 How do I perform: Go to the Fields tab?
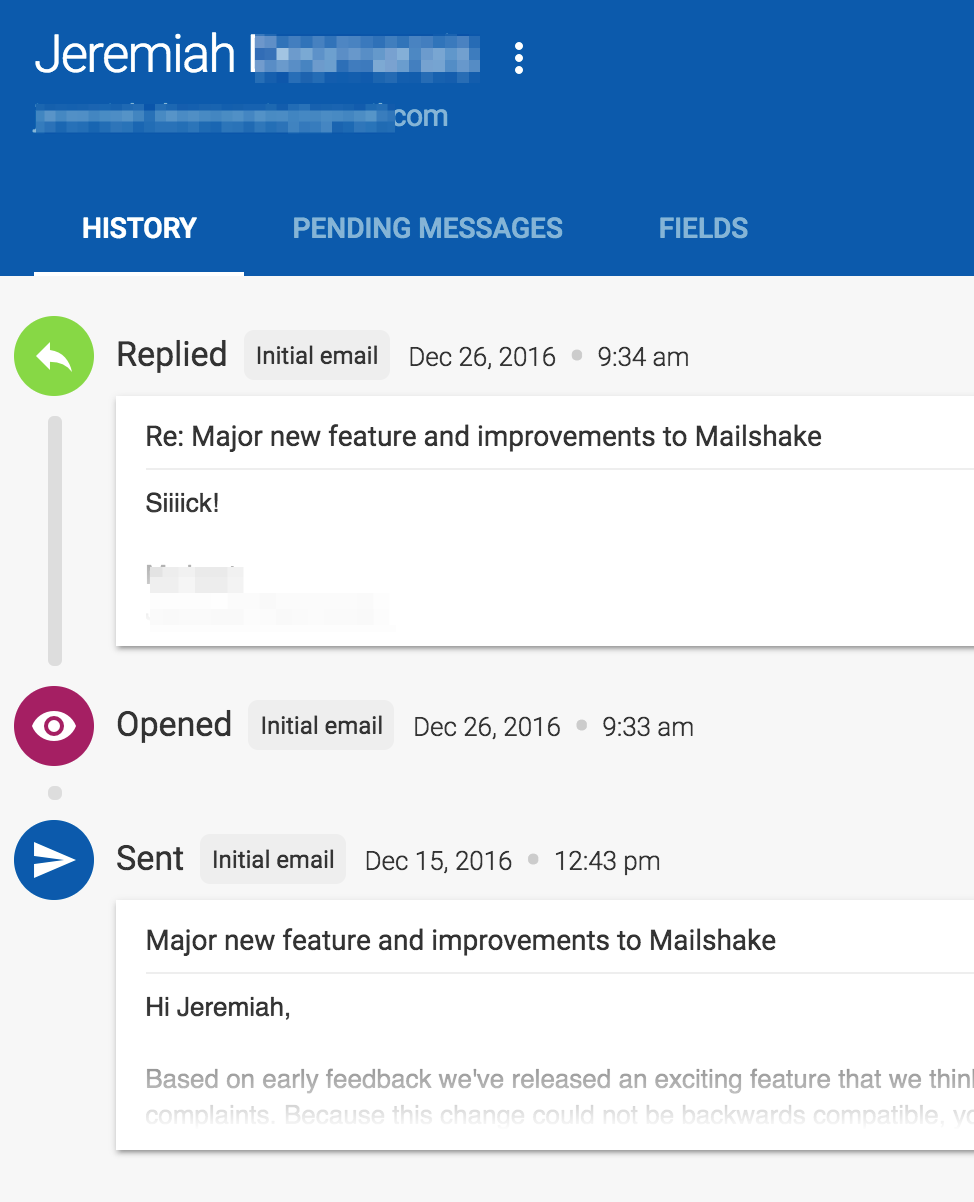pos(703,228)
